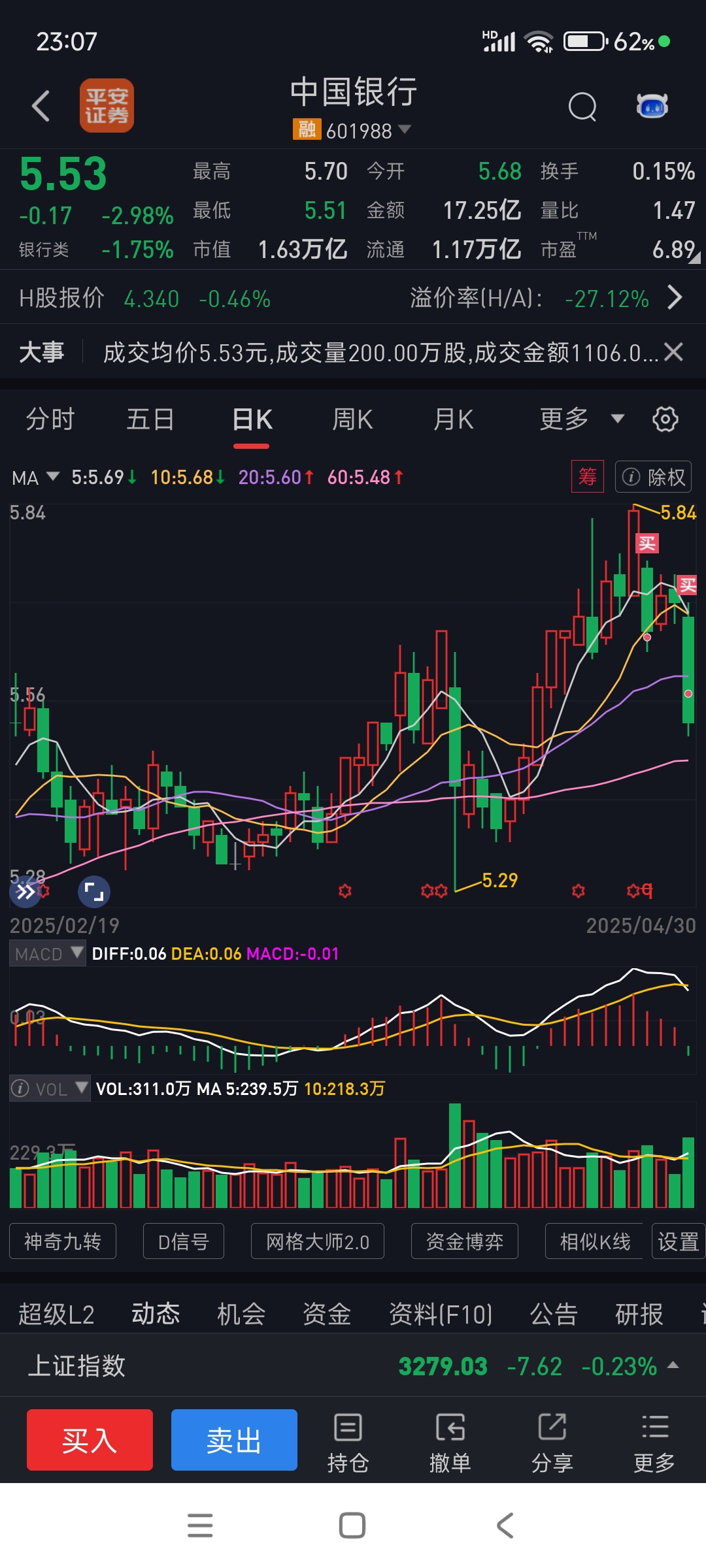Tap Android home square button
This screenshot has height=1568, width=706.
coord(352,1526)
